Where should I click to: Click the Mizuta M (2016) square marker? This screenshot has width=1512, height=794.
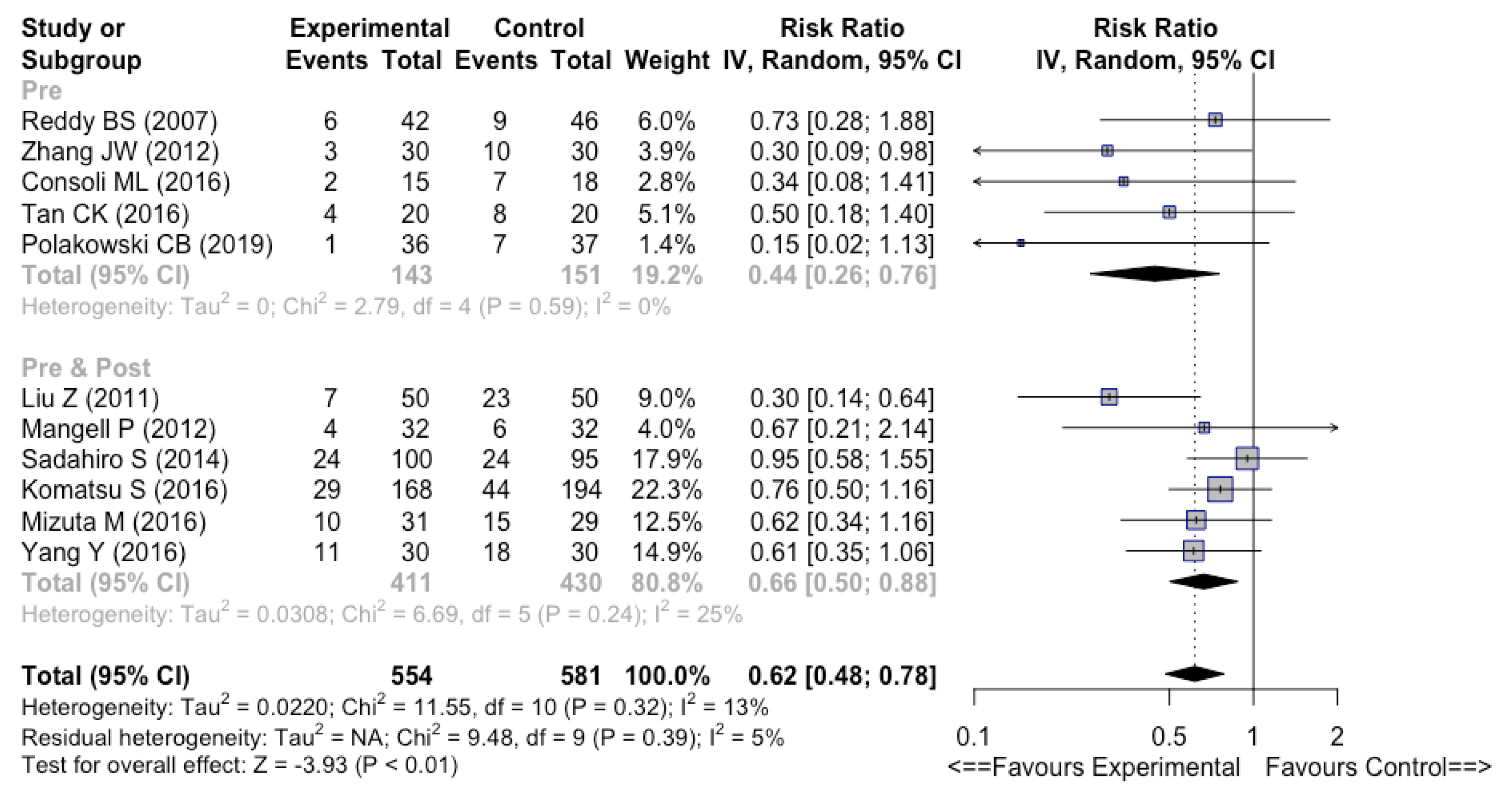pyautogui.click(x=1195, y=521)
